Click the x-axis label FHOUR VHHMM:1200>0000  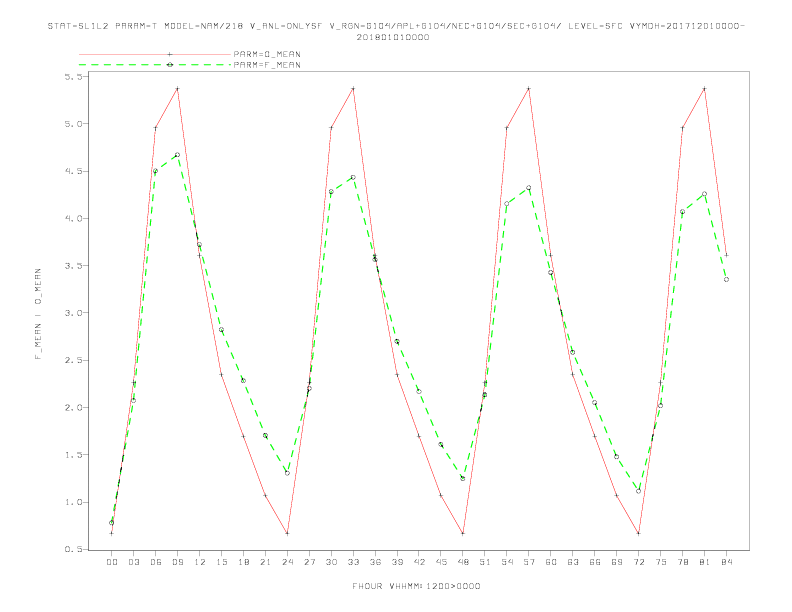(x=416, y=586)
